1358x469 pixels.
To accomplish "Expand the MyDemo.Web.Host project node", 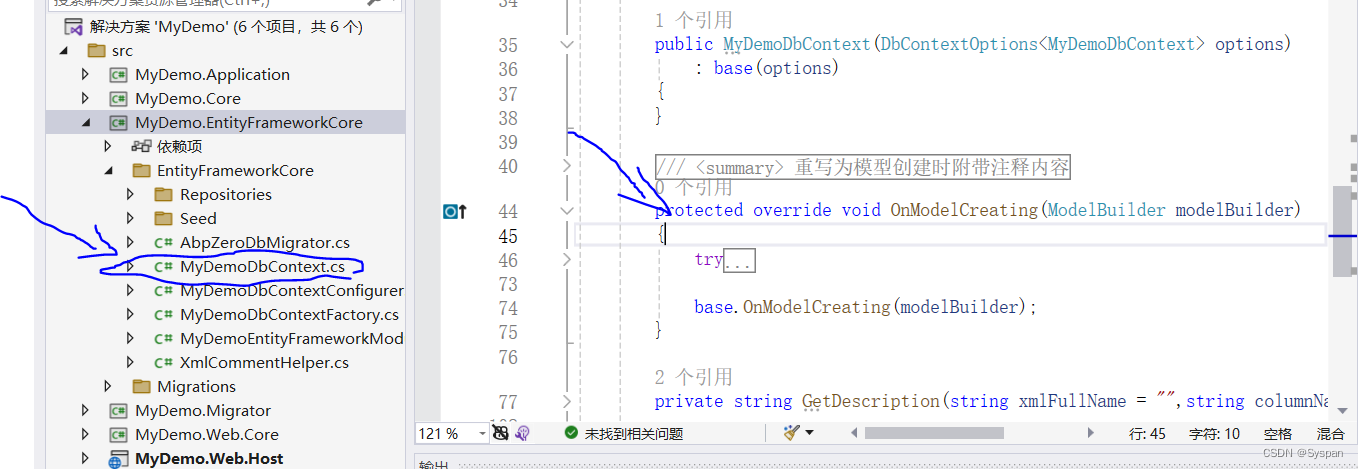I will pos(85,459).
